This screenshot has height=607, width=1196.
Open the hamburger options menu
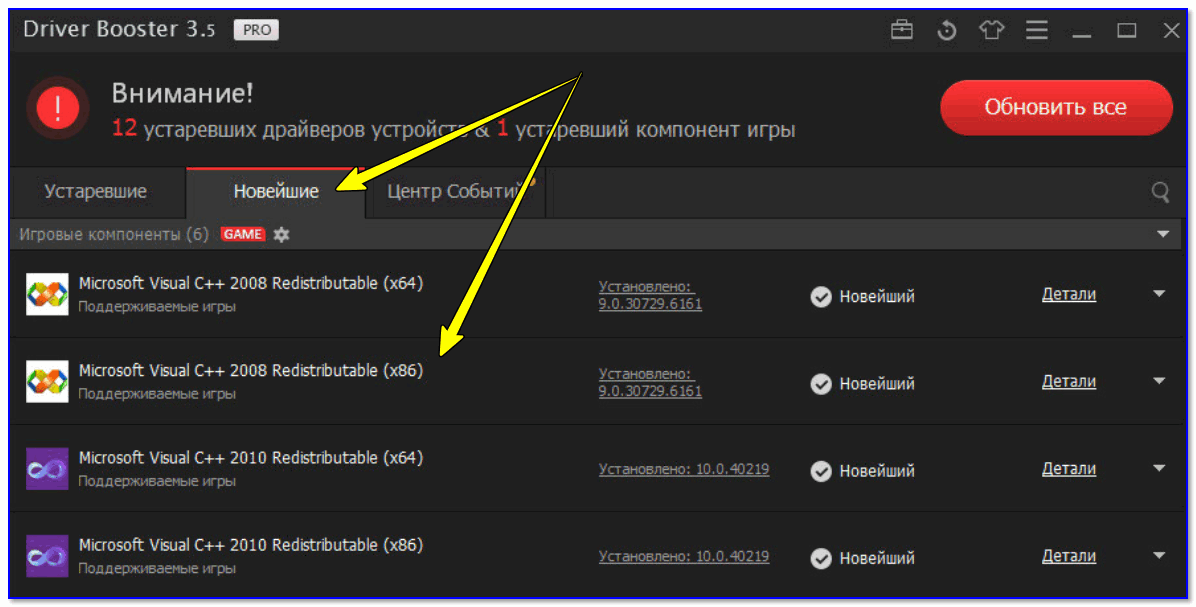tap(1037, 30)
